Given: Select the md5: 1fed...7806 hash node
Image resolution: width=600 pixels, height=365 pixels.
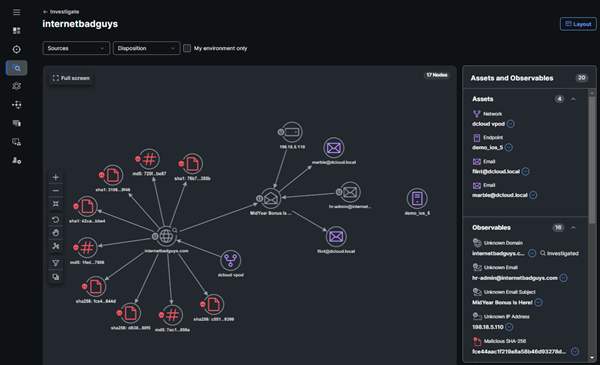Looking at the screenshot, I should click(87, 248).
